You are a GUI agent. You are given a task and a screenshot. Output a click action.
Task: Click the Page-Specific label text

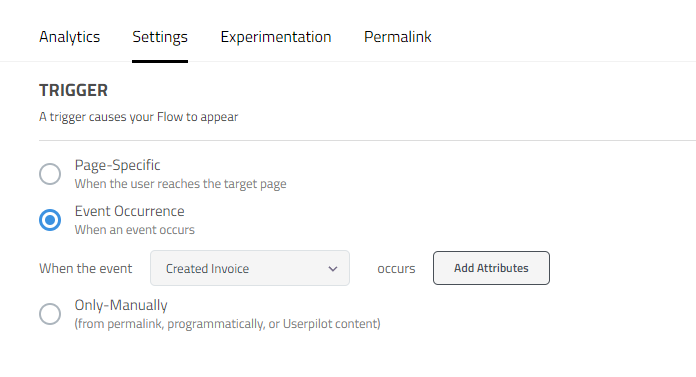[x=118, y=165]
